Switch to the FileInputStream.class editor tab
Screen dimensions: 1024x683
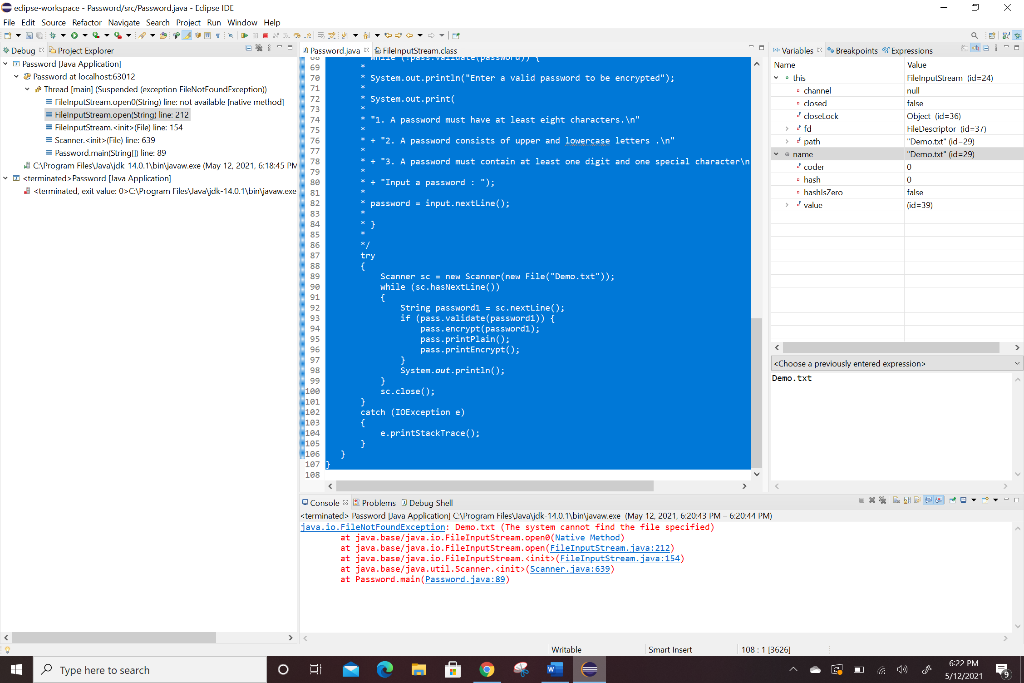click(x=416, y=50)
